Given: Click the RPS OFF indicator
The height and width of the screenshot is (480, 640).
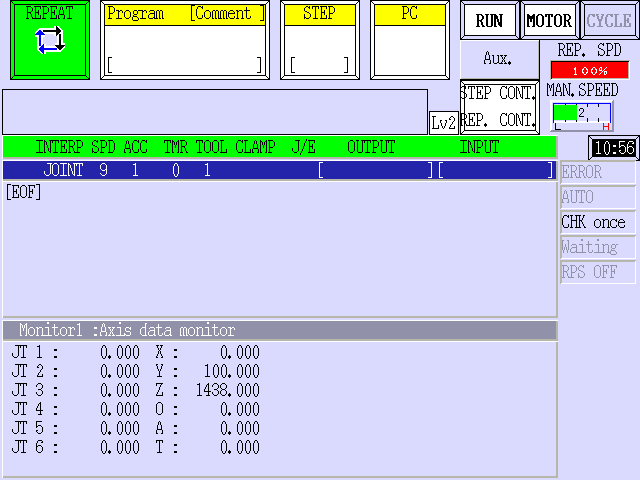Looking at the screenshot, I should click(598, 272).
